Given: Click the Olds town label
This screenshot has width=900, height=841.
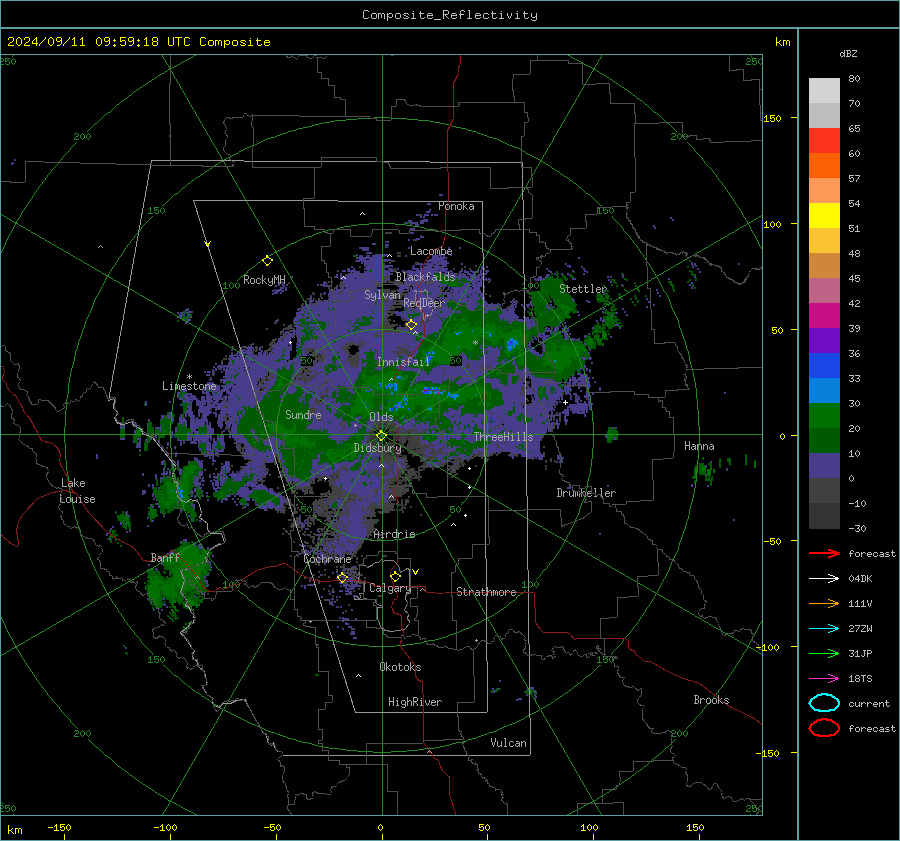Looking at the screenshot, I should [x=381, y=417].
